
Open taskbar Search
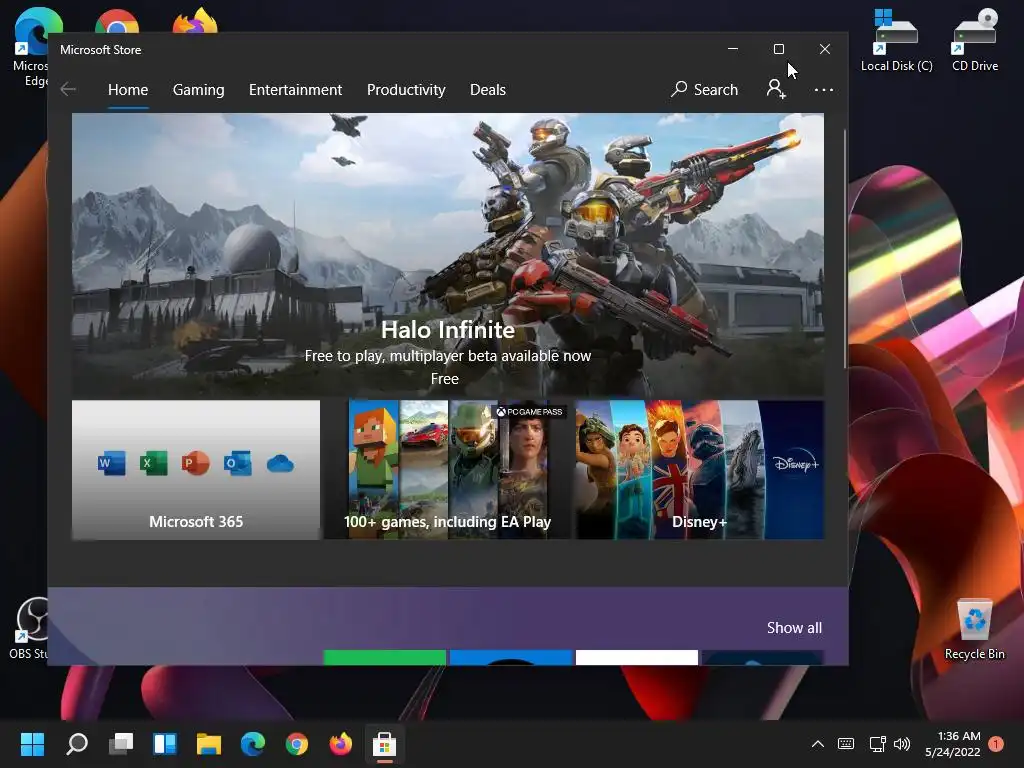coord(77,744)
